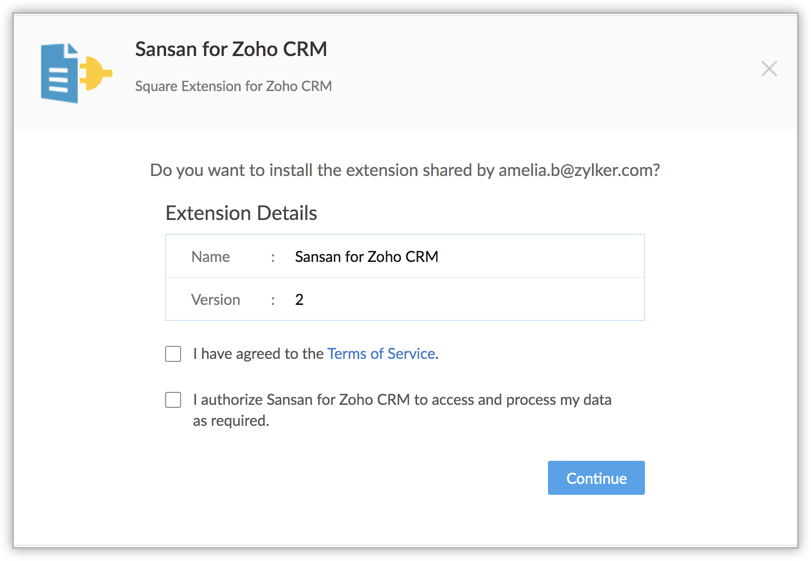811x561 pixels.
Task: Close the install extension dialog
Action: point(769,68)
